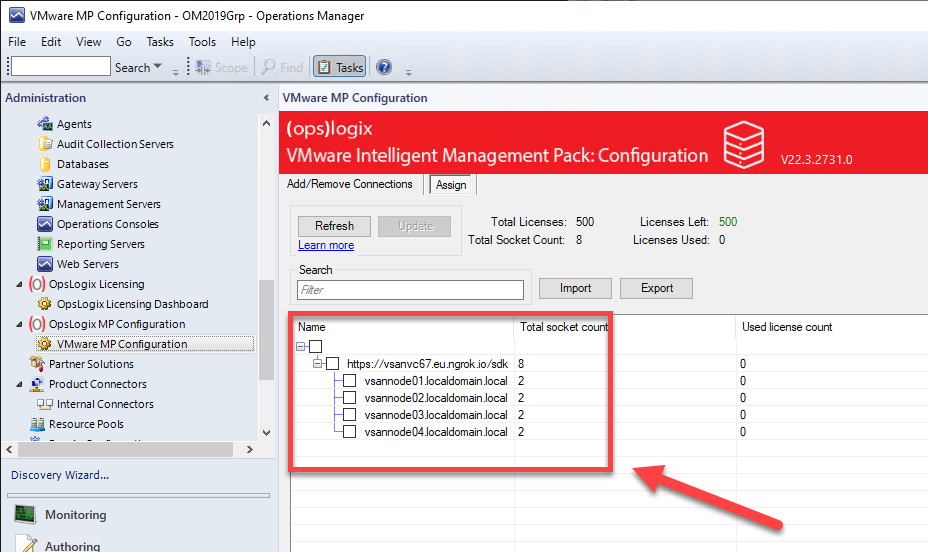Click the OpsLogix Licensing Dashboard gear icon
The image size is (928, 552).
click(44, 304)
